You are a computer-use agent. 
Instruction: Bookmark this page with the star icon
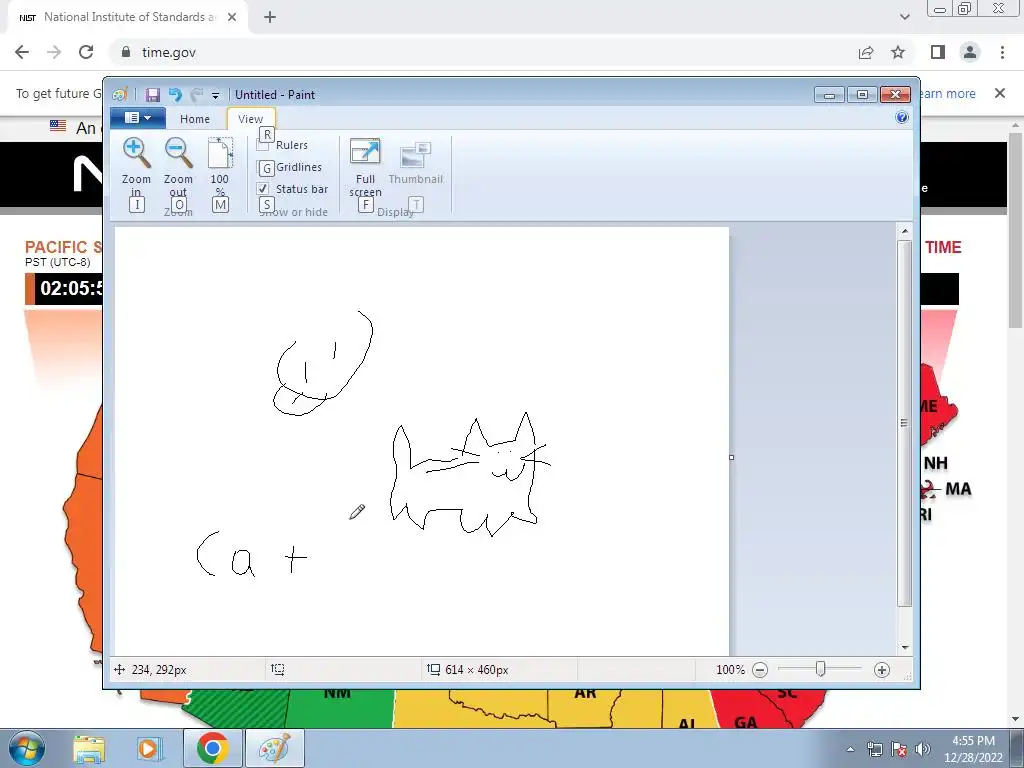click(898, 52)
